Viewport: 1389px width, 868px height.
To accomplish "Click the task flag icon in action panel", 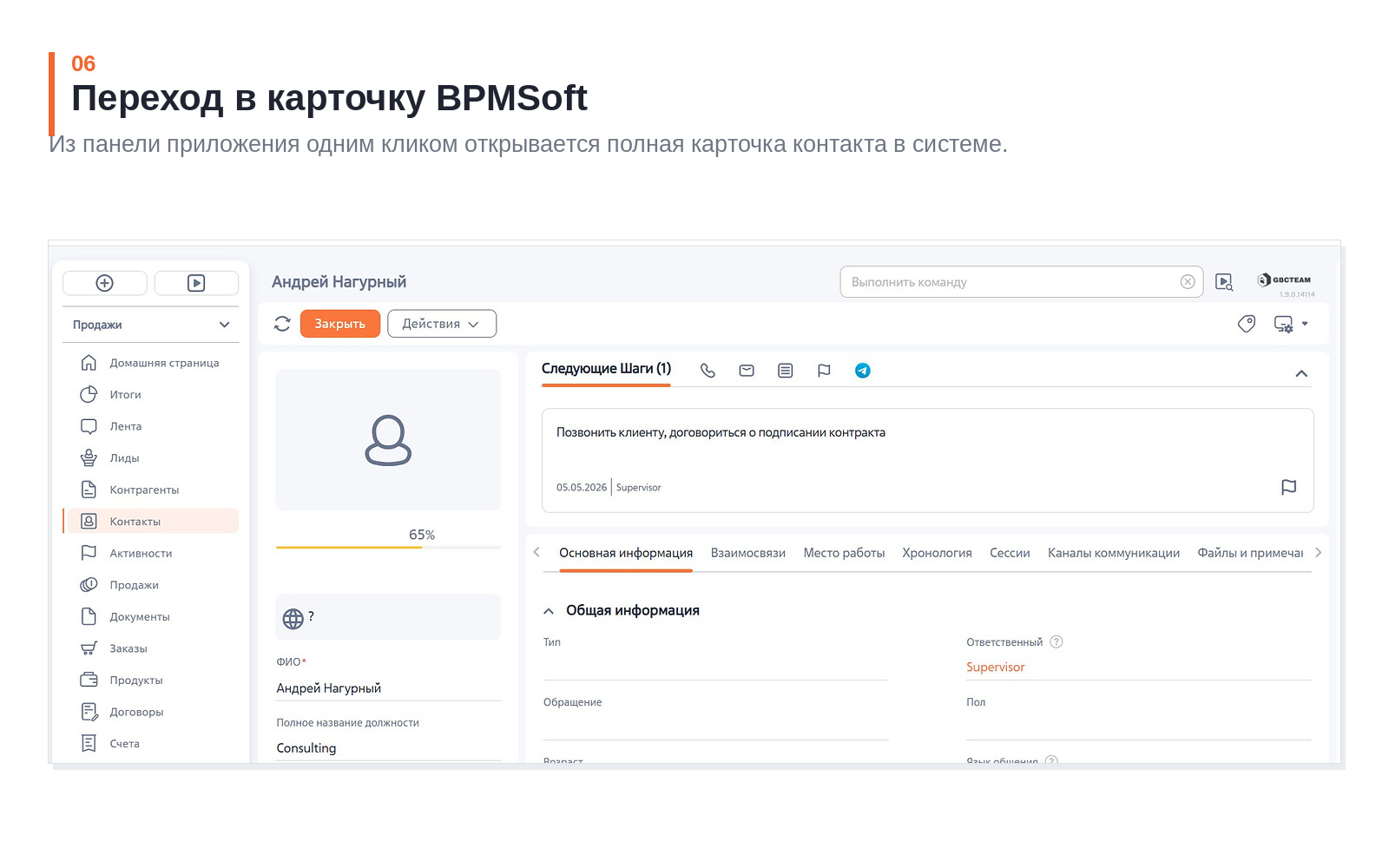I will tap(824, 371).
